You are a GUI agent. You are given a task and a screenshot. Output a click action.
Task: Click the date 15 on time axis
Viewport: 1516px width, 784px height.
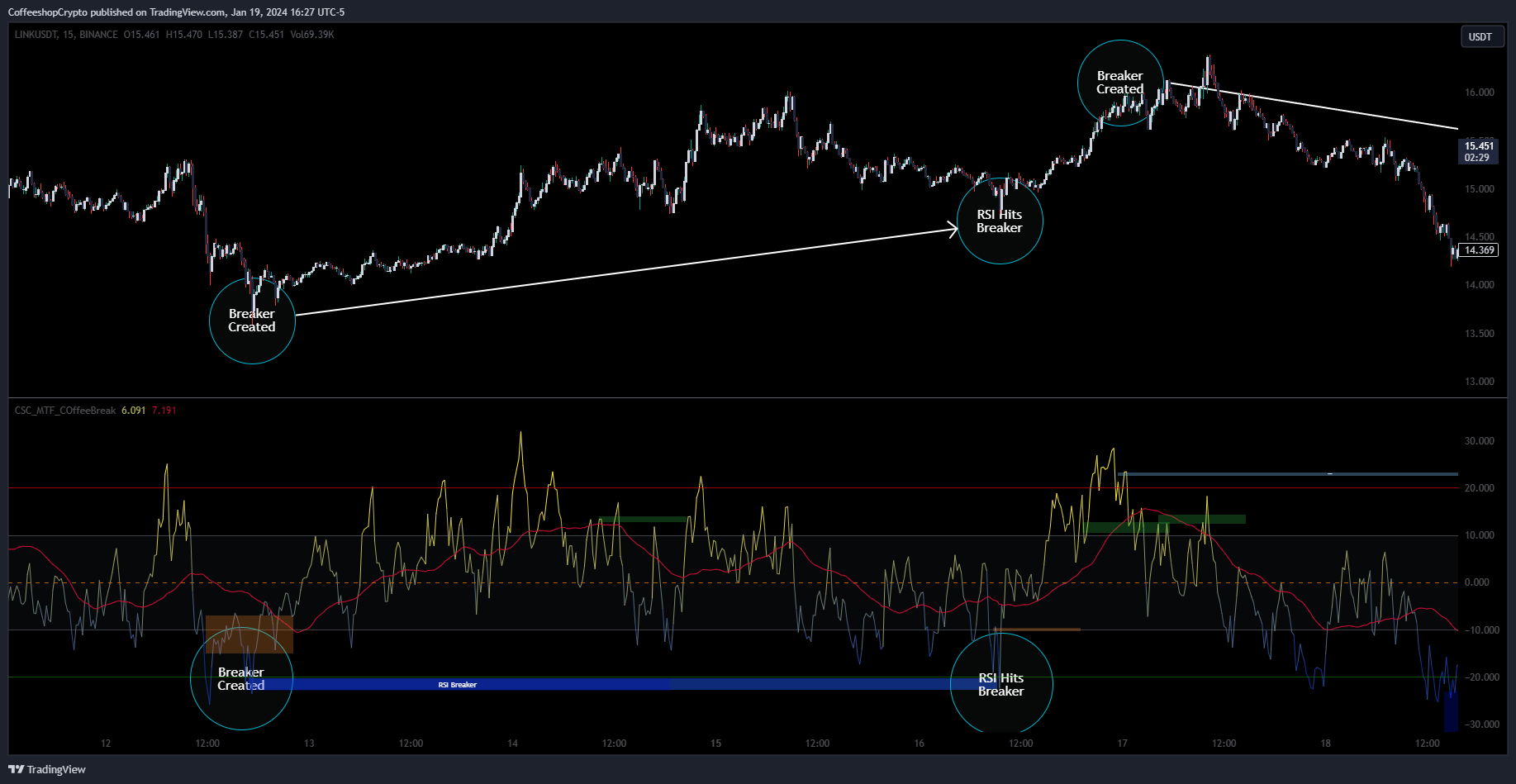pos(715,744)
